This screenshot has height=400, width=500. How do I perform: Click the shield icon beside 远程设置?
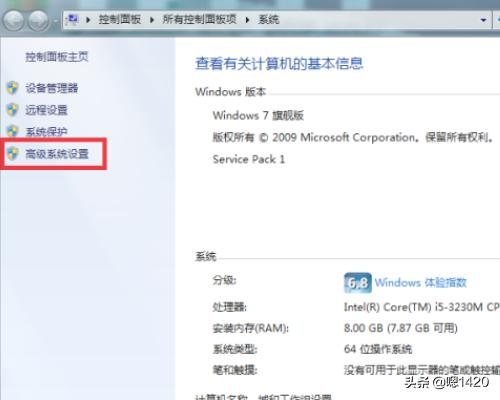13,110
